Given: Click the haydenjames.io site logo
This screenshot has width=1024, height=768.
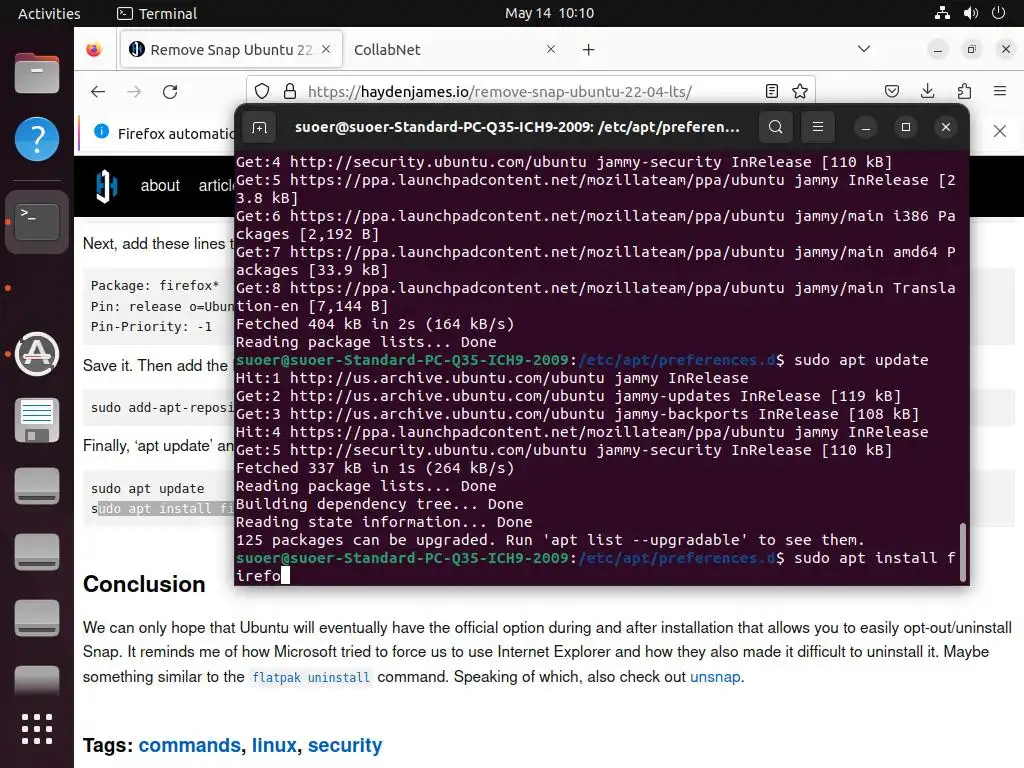Looking at the screenshot, I should click(106, 185).
